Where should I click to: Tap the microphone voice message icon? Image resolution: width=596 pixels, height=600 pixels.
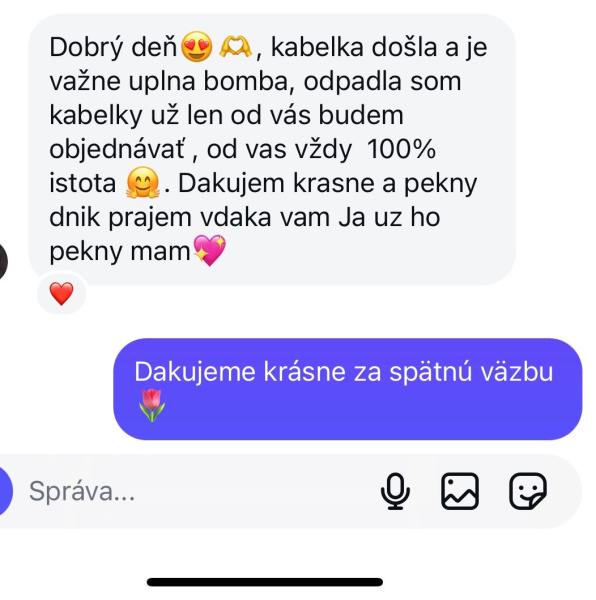(x=395, y=491)
